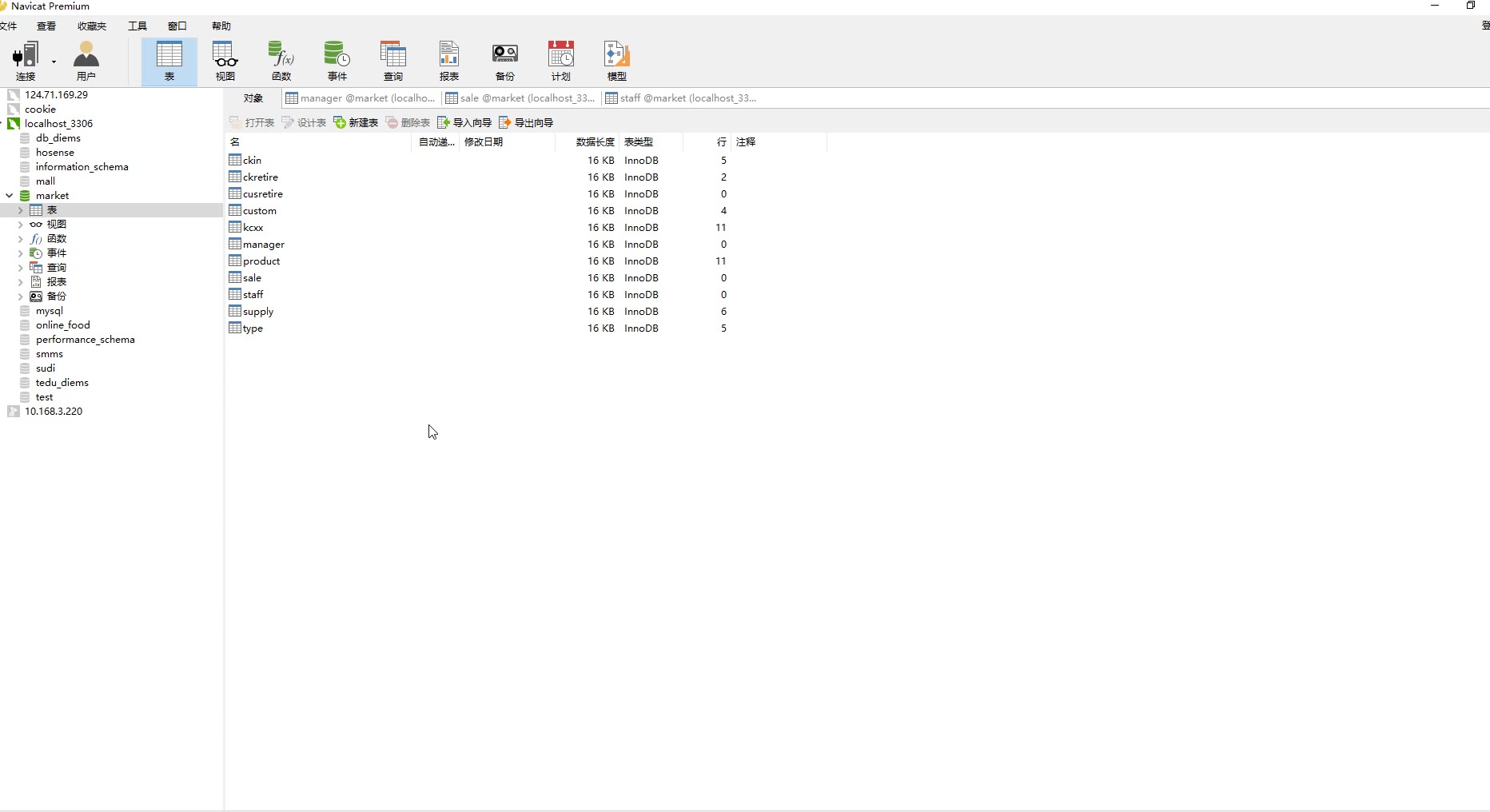Image resolution: width=1490 pixels, height=812 pixels.
Task: Select the 表 table toolbar icon
Action: tap(169, 61)
